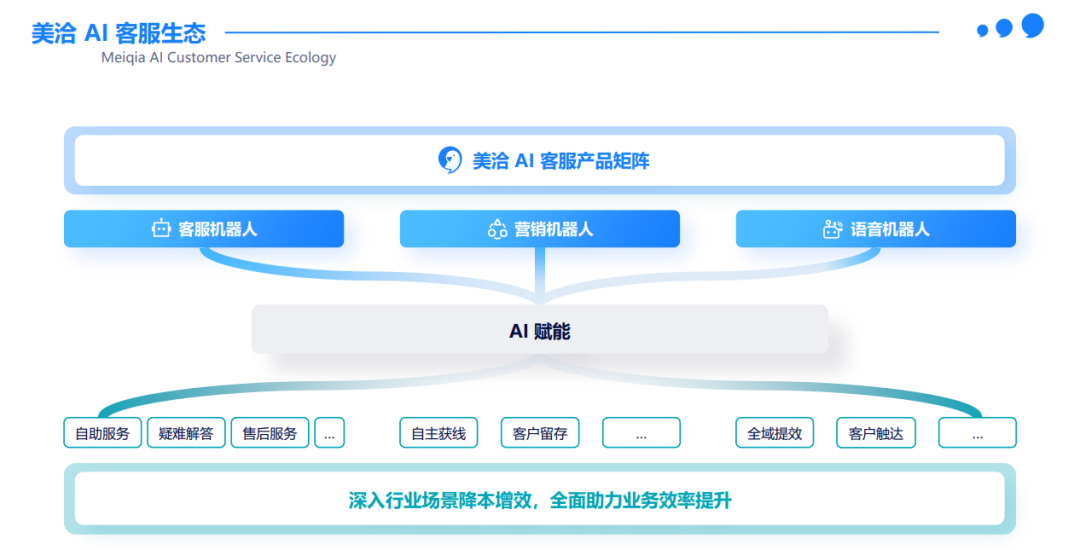This screenshot has height=550, width=1080.
Task: Select the 自主获线 tag
Action: click(x=439, y=433)
